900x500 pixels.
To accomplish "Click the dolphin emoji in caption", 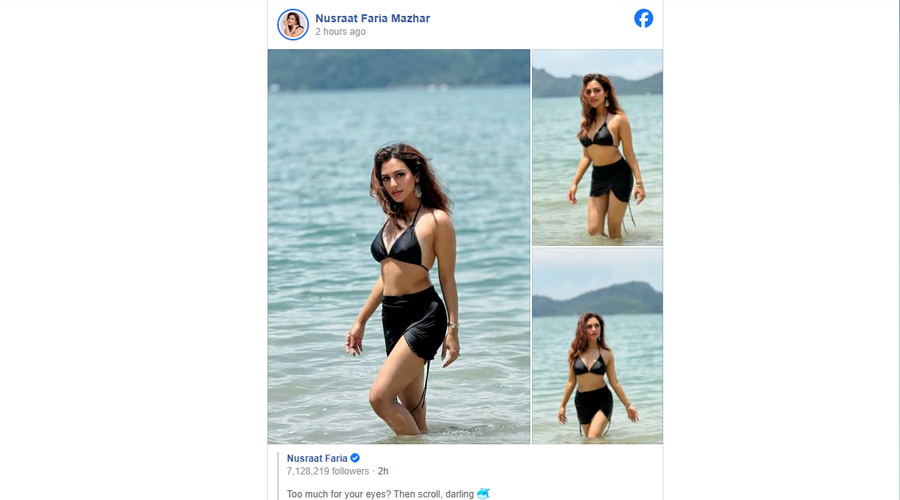I will click(483, 493).
